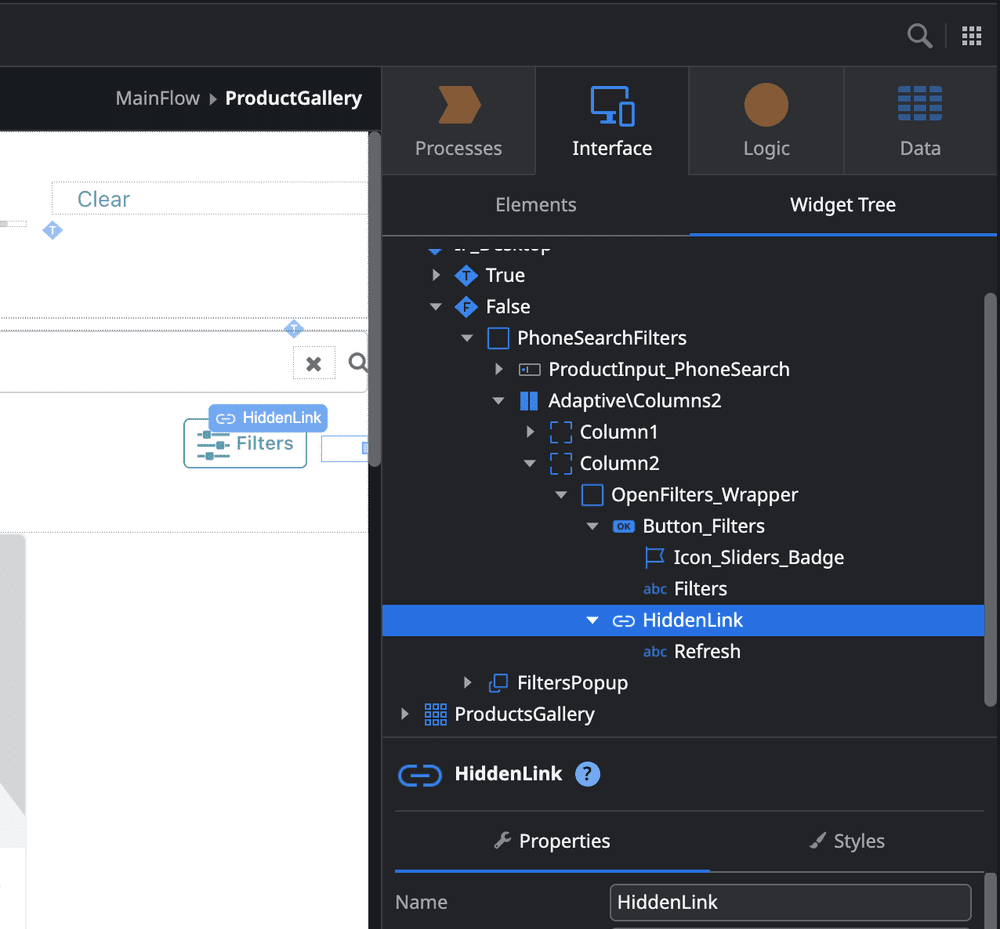Switch to the Elements tab
Image resolution: width=1000 pixels, height=929 pixels.
536,205
